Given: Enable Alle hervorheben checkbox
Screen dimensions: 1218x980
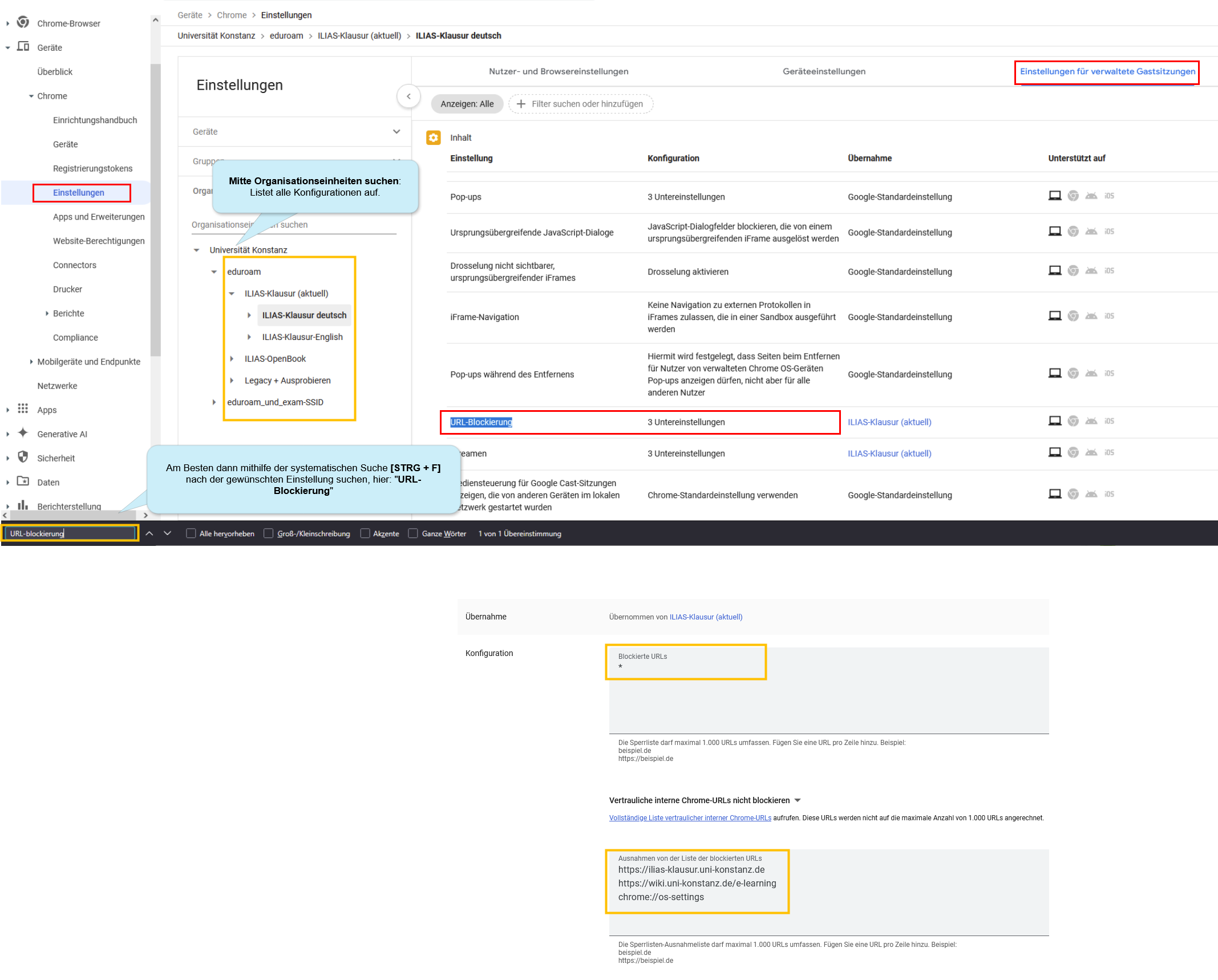Looking at the screenshot, I should coord(191,533).
